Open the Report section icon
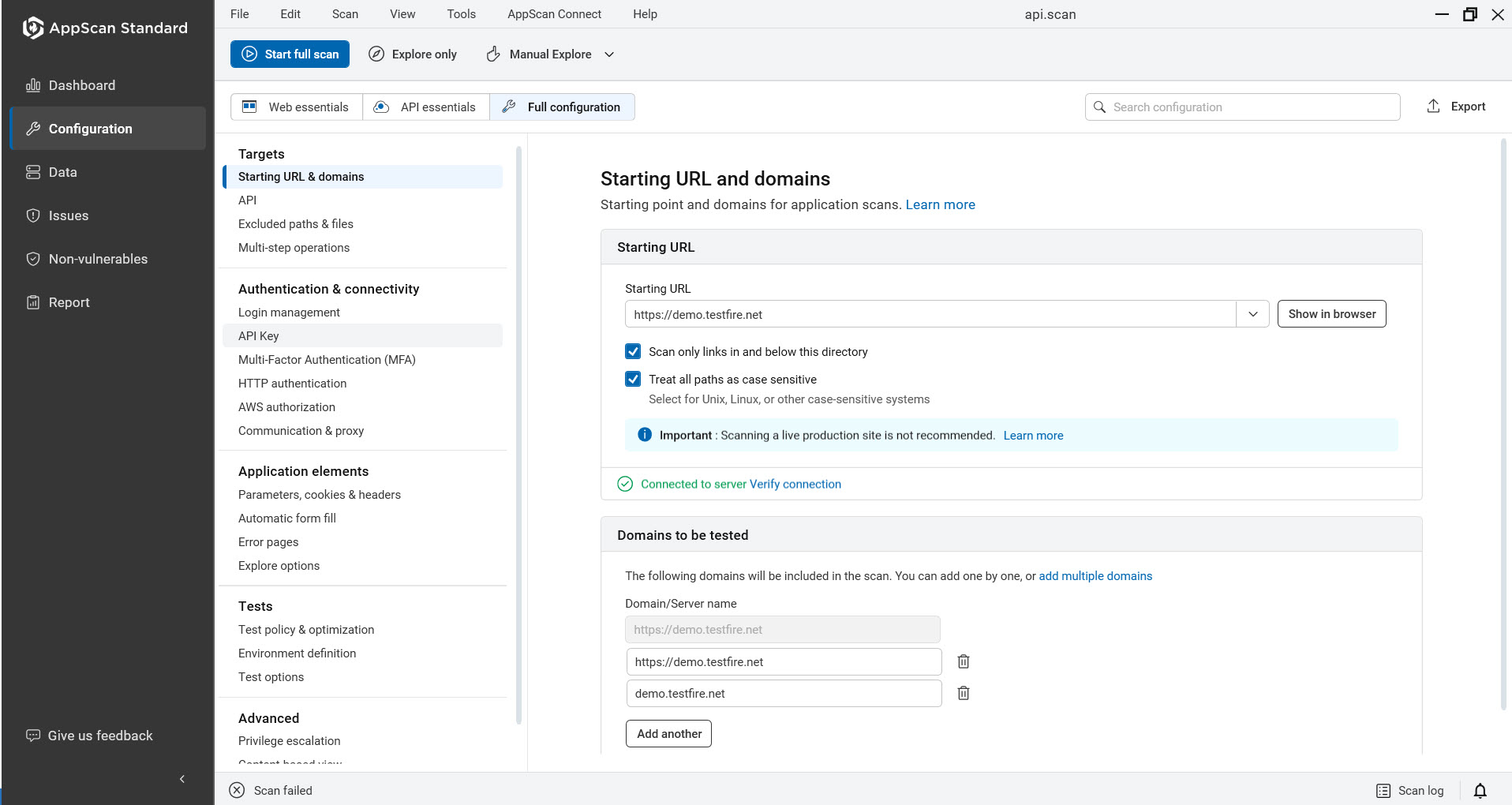The image size is (1512, 805). click(x=33, y=301)
